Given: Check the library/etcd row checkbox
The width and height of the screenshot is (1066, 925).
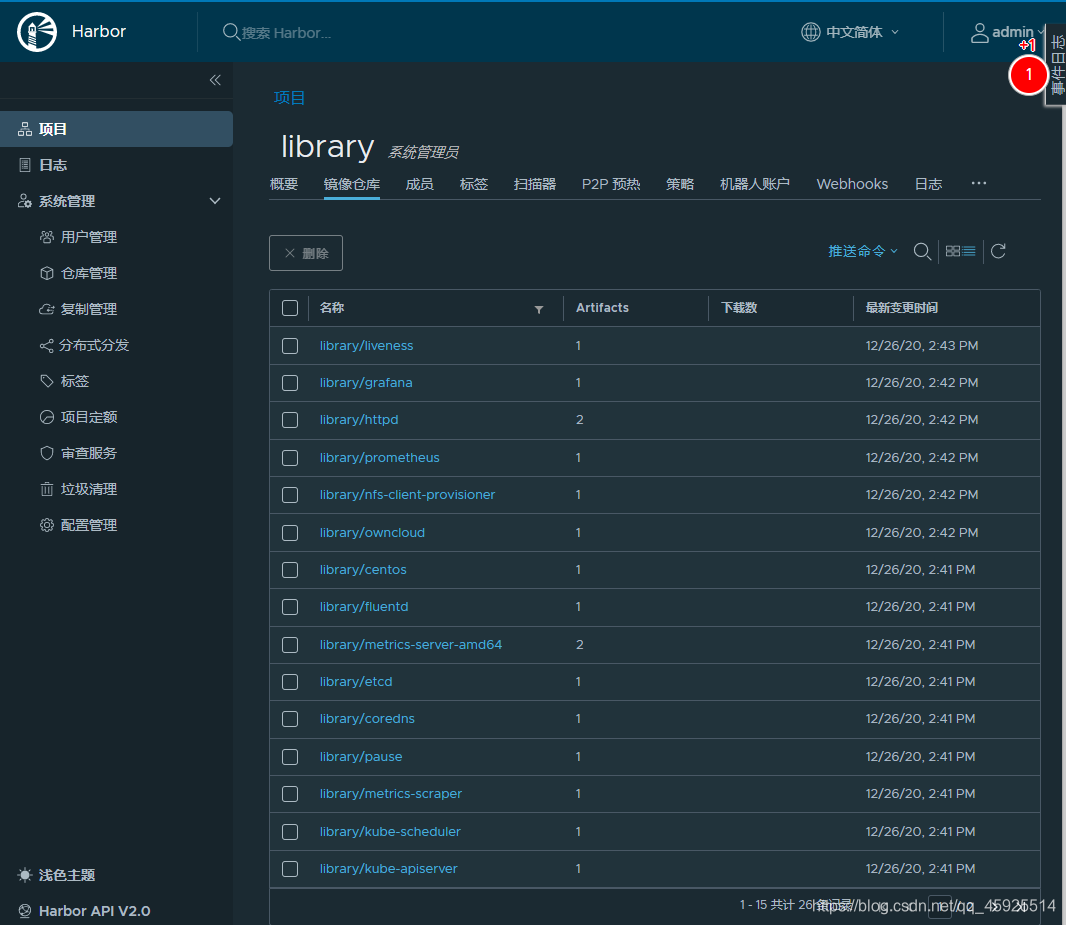Looking at the screenshot, I should coord(290,682).
